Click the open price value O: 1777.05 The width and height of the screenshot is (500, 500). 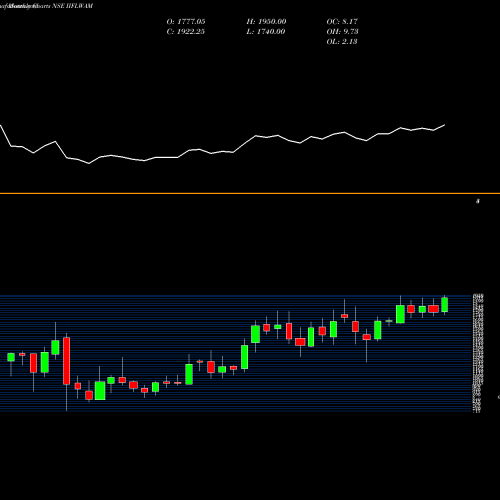point(186,22)
